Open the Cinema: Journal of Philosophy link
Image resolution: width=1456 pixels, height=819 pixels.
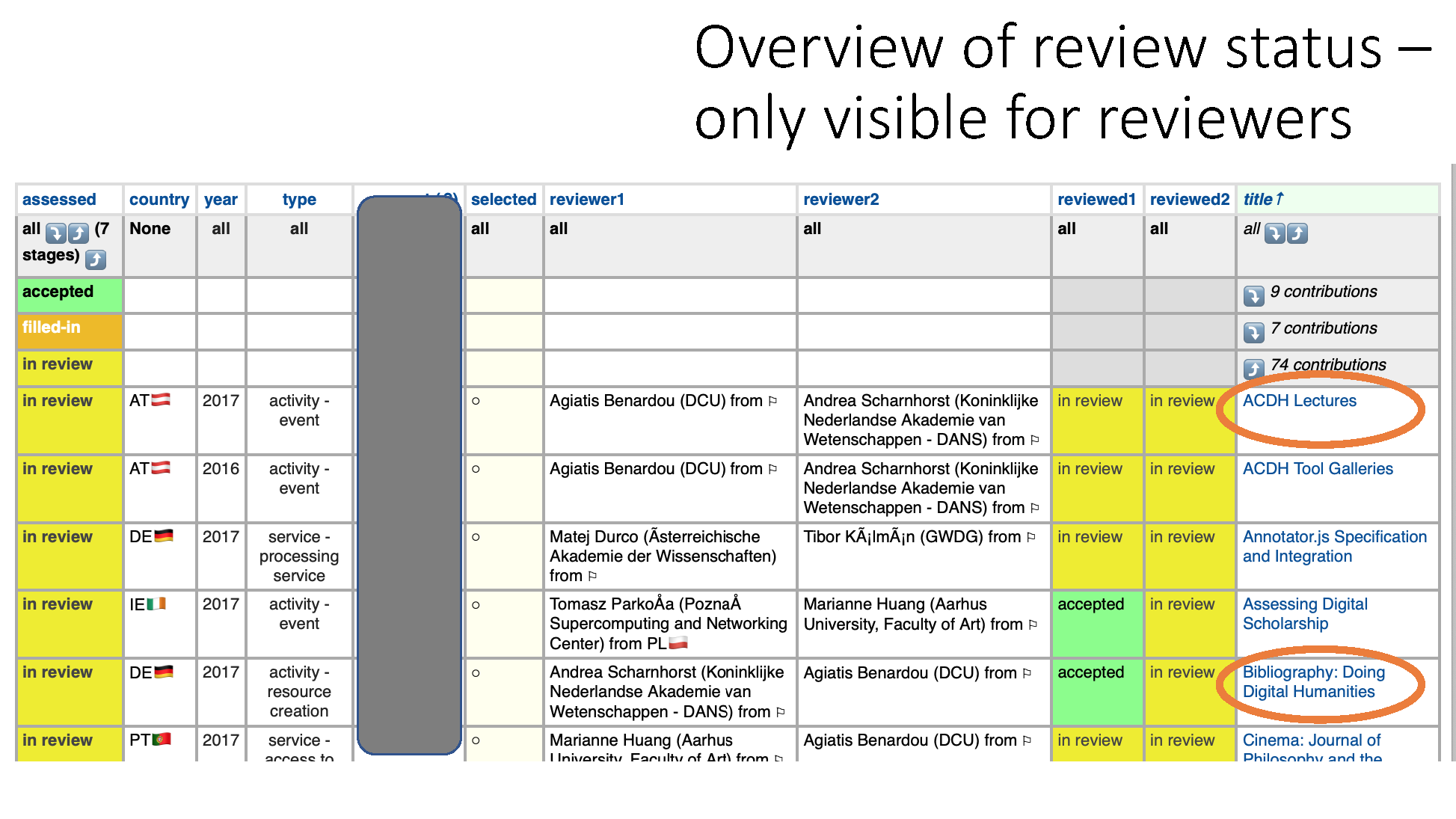(x=1312, y=748)
